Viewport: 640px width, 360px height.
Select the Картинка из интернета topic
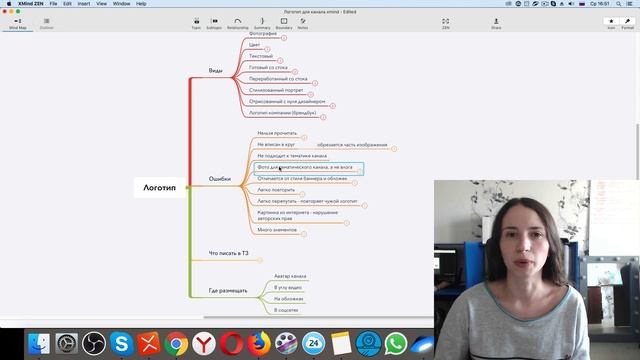[298, 216]
